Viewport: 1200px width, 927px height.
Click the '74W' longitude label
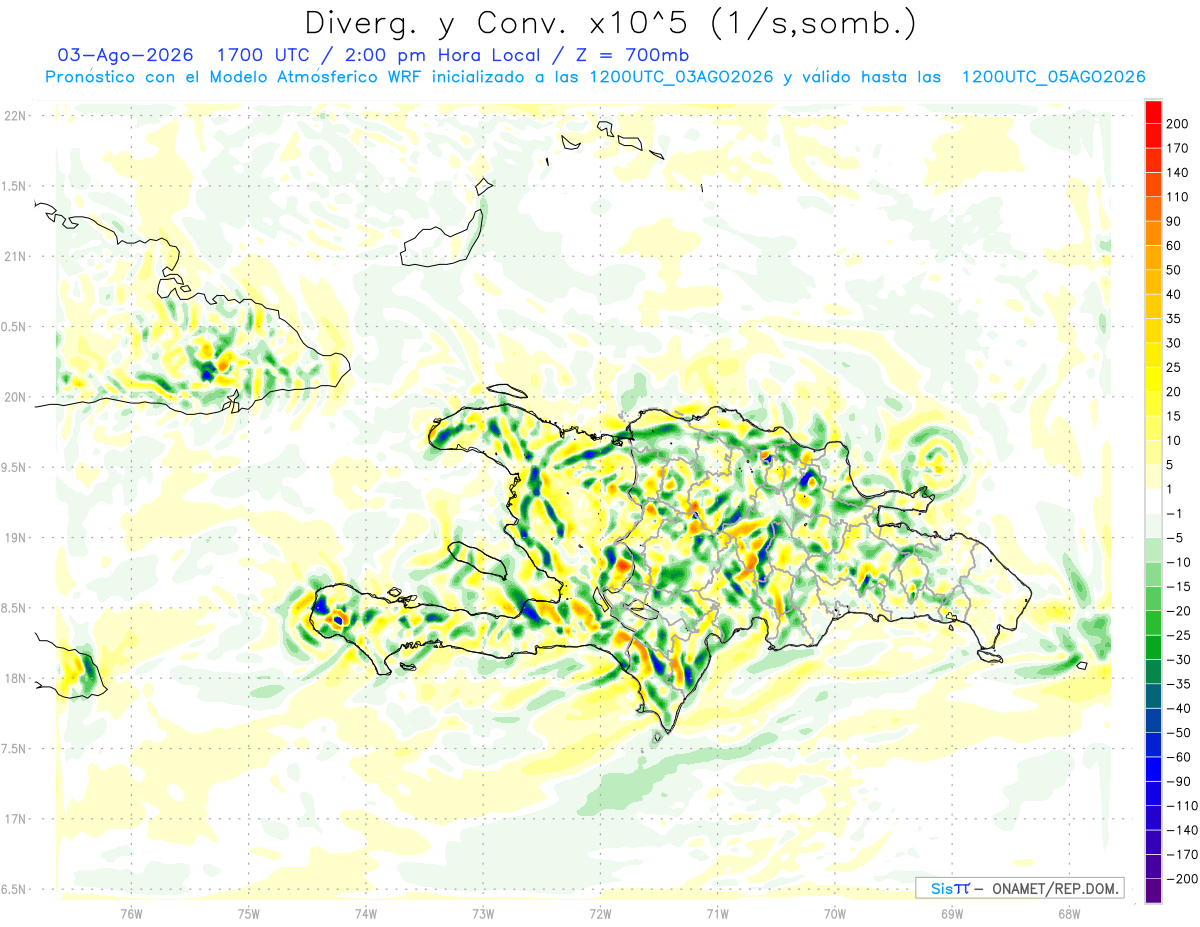[365, 914]
